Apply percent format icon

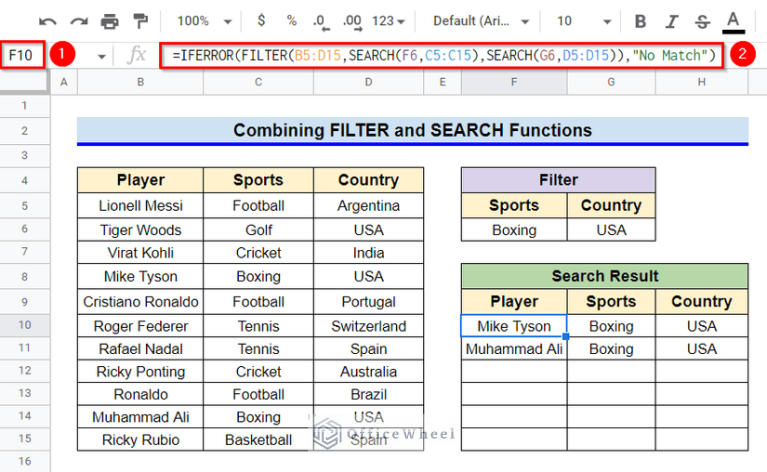pos(292,20)
